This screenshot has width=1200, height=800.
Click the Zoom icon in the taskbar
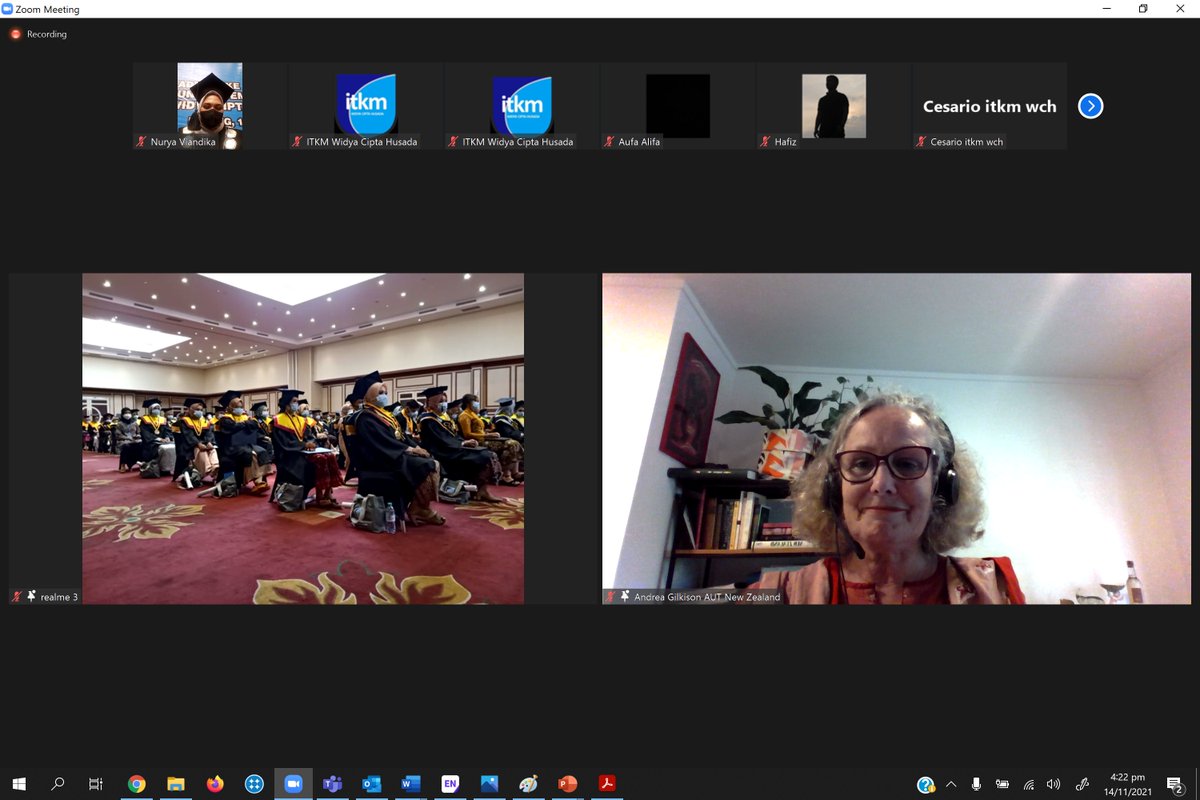pyautogui.click(x=293, y=784)
